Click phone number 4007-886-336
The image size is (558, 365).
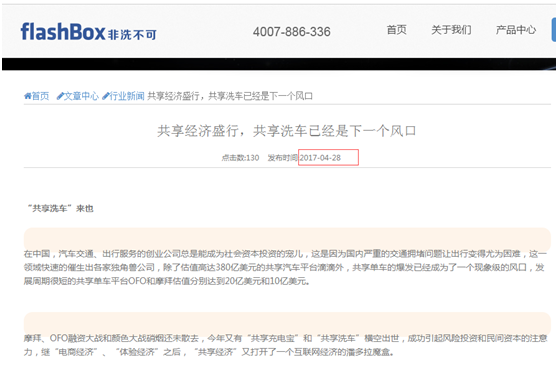tap(291, 32)
